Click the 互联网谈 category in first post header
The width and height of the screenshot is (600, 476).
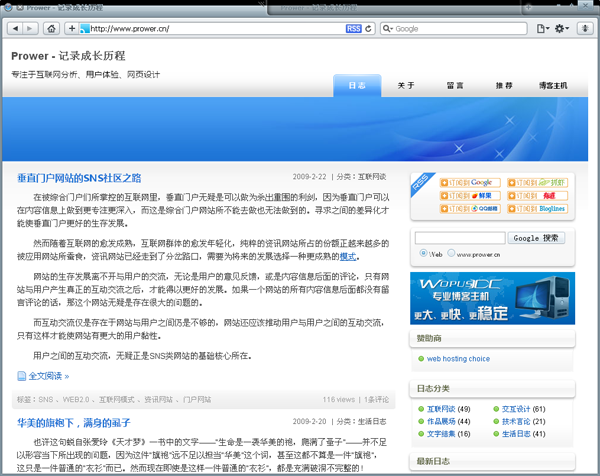pyautogui.click(x=372, y=177)
